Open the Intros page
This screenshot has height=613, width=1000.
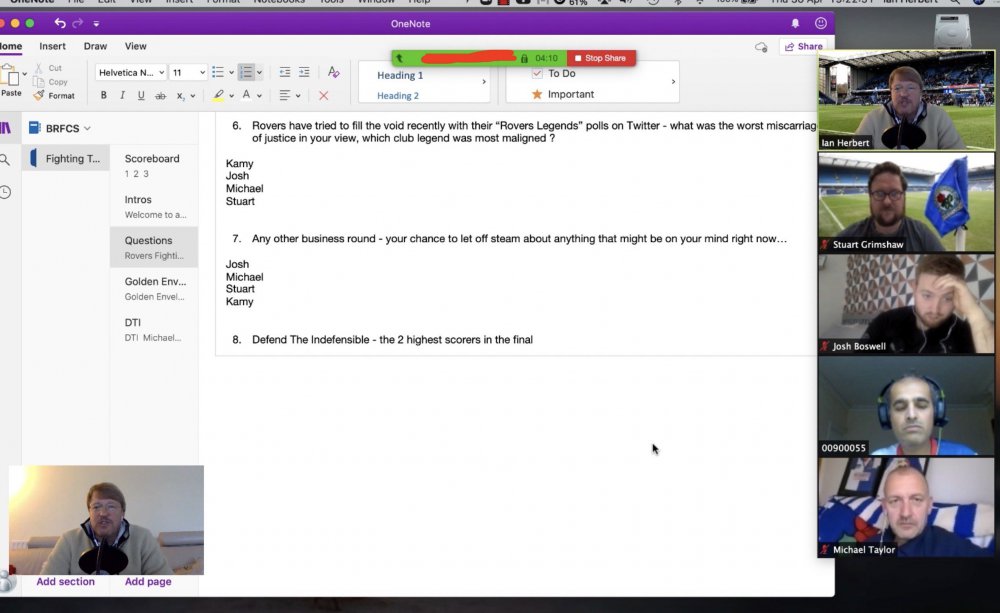pyautogui.click(x=154, y=207)
